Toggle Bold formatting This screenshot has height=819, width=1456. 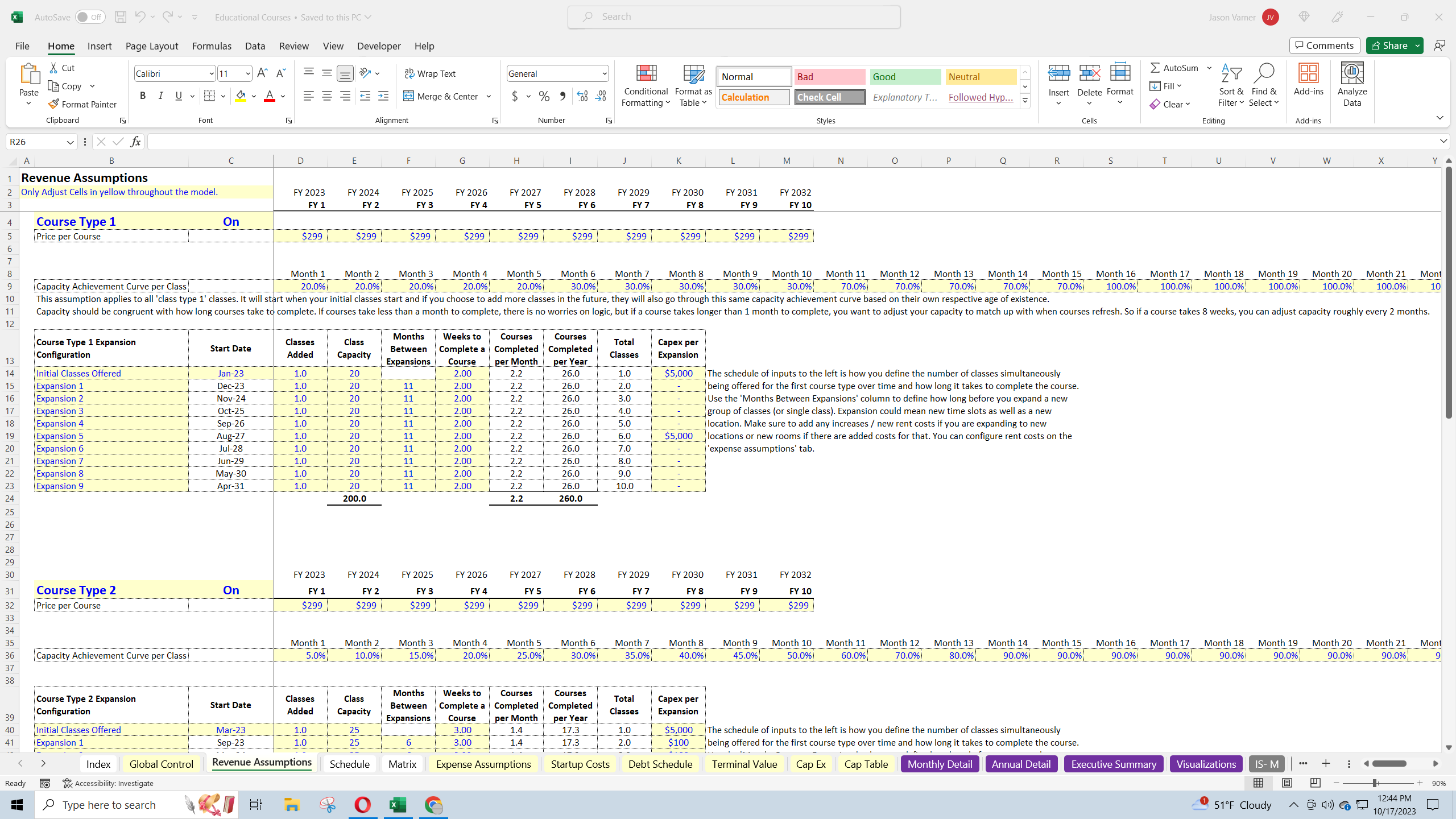(143, 96)
